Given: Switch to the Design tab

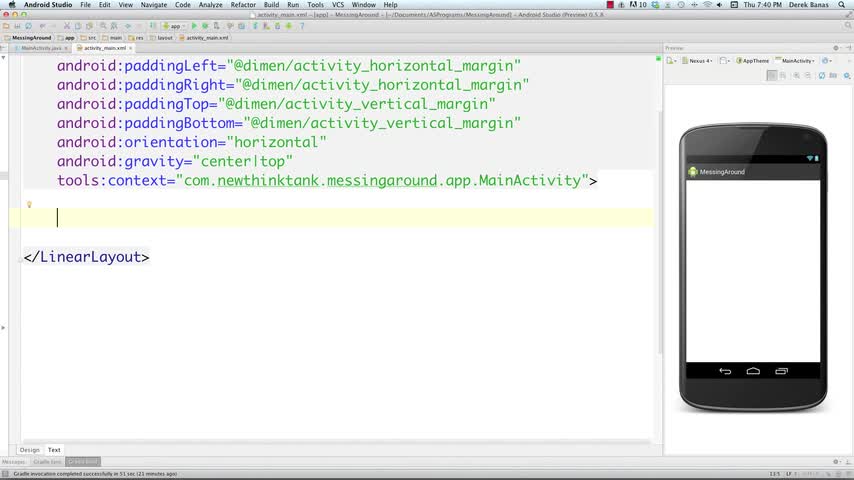Looking at the screenshot, I should 29,450.
